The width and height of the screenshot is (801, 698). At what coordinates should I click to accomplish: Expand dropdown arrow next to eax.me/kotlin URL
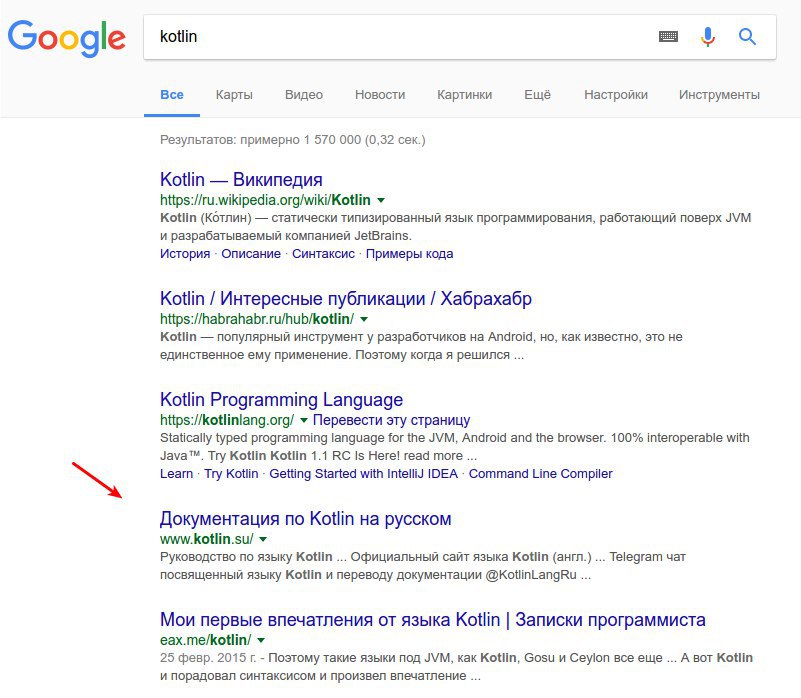click(x=261, y=640)
